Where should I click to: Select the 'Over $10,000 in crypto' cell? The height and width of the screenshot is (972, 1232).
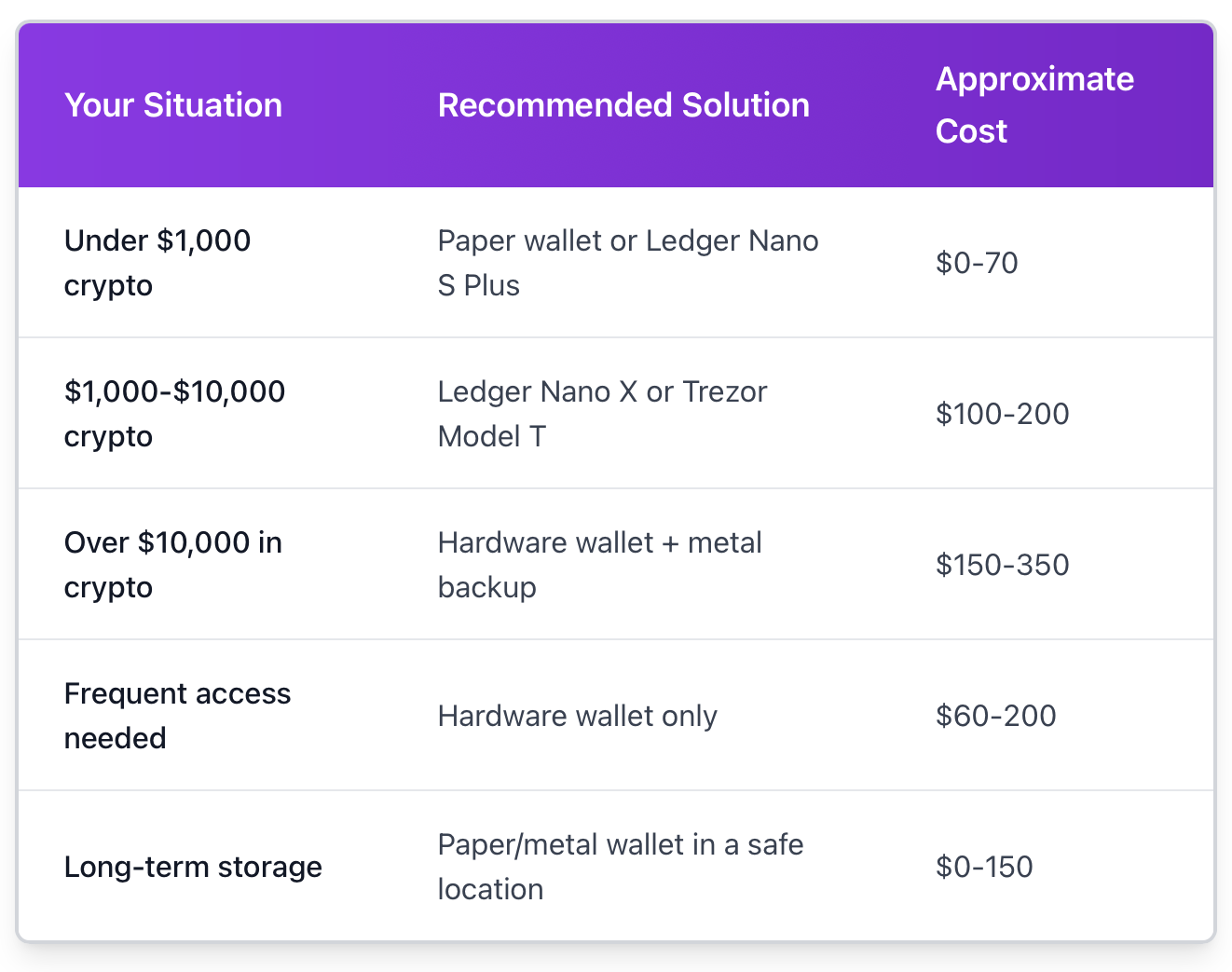coord(172,565)
